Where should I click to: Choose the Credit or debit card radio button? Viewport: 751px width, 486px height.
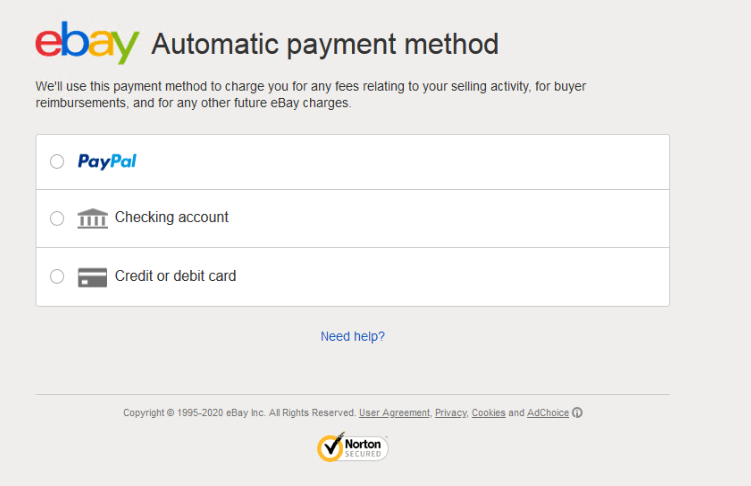(x=57, y=277)
